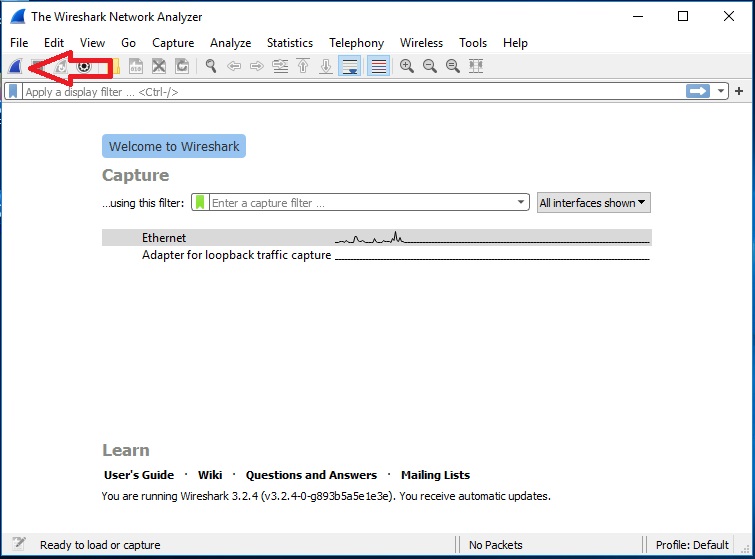Go forward in packet history arrow
755x559 pixels.
[x=257, y=66]
